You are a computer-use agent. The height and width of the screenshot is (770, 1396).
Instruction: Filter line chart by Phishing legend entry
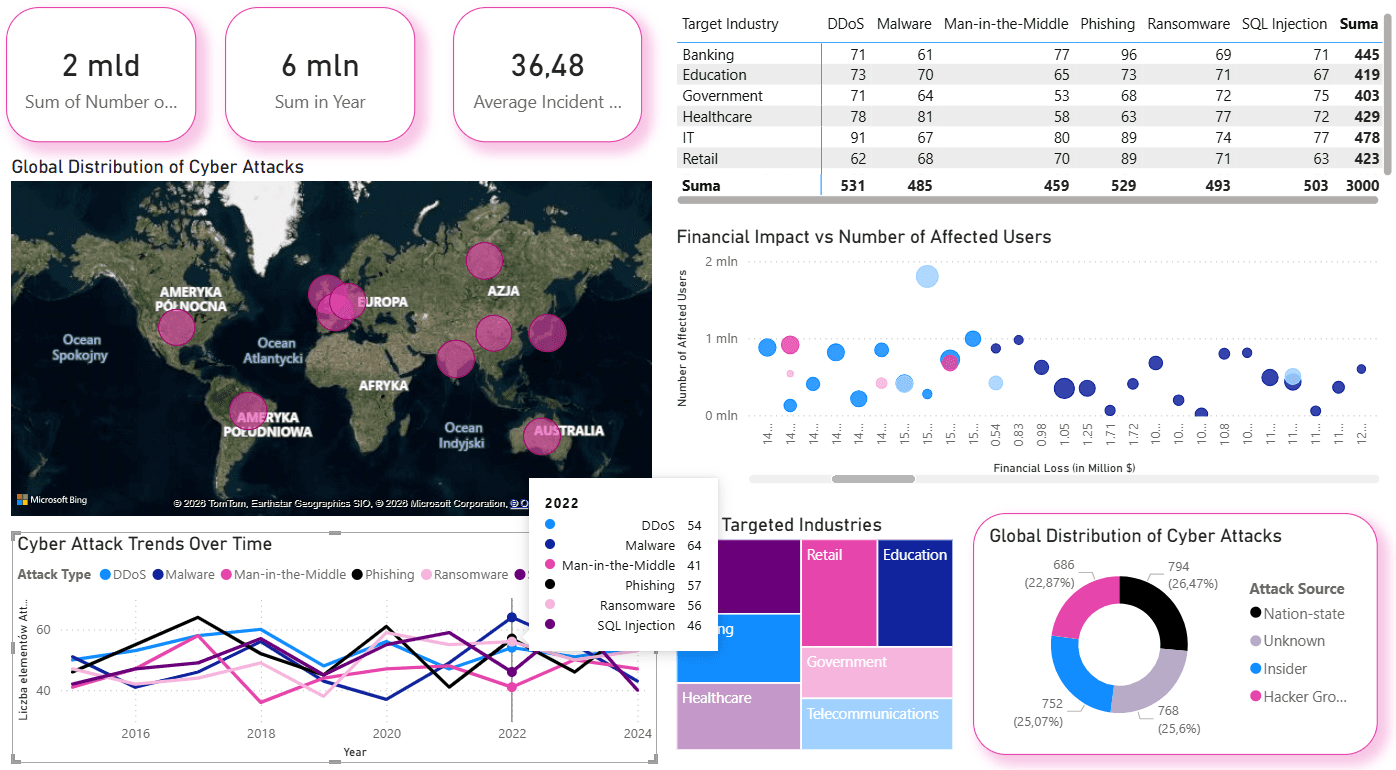[382, 574]
